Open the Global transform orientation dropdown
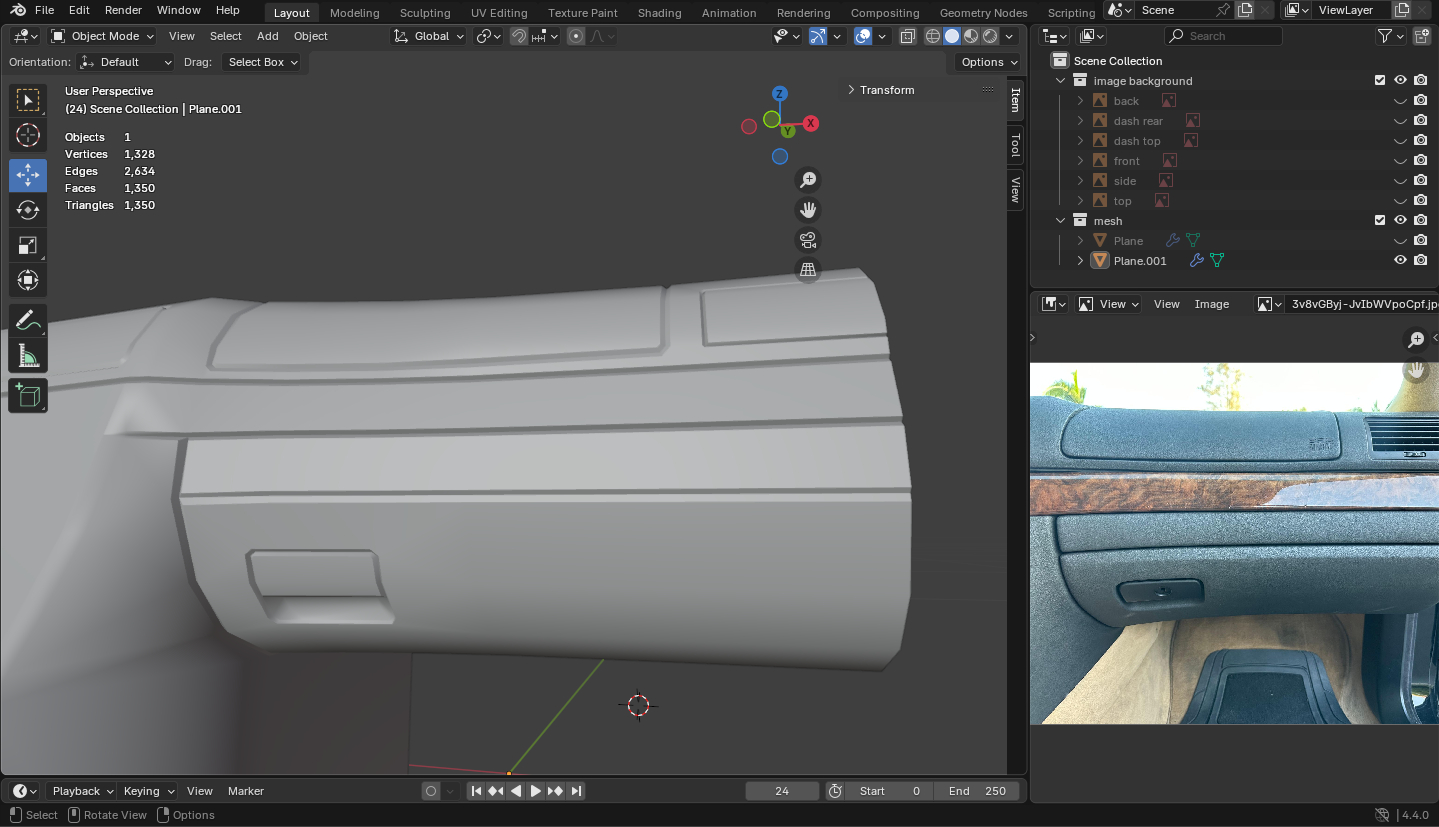Image resolution: width=1439 pixels, height=827 pixels. pos(429,36)
